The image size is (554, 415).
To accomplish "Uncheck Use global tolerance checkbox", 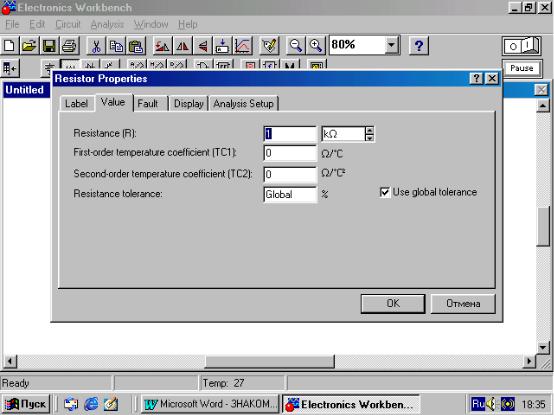I will 384,192.
